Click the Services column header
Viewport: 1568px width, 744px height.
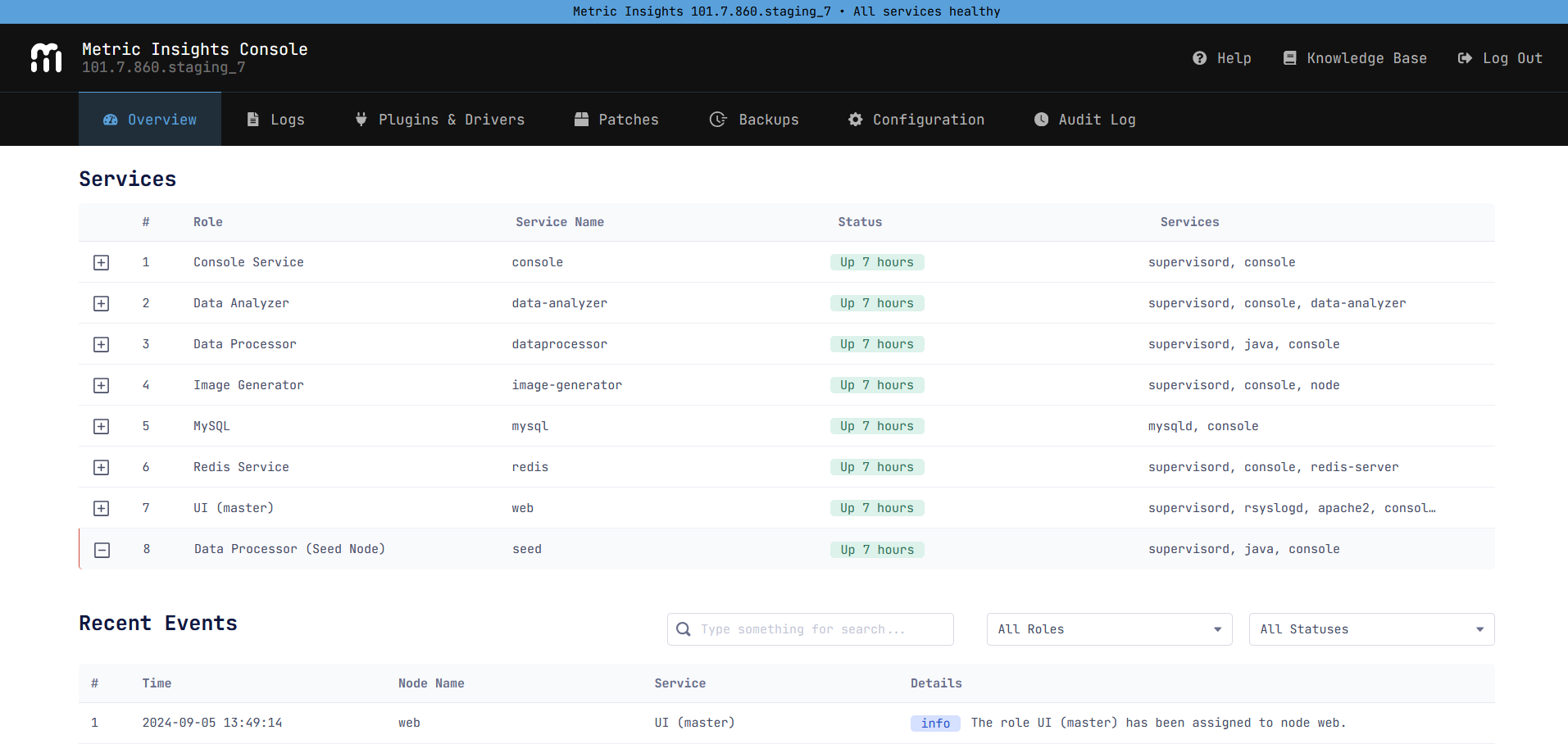pyautogui.click(x=1189, y=222)
